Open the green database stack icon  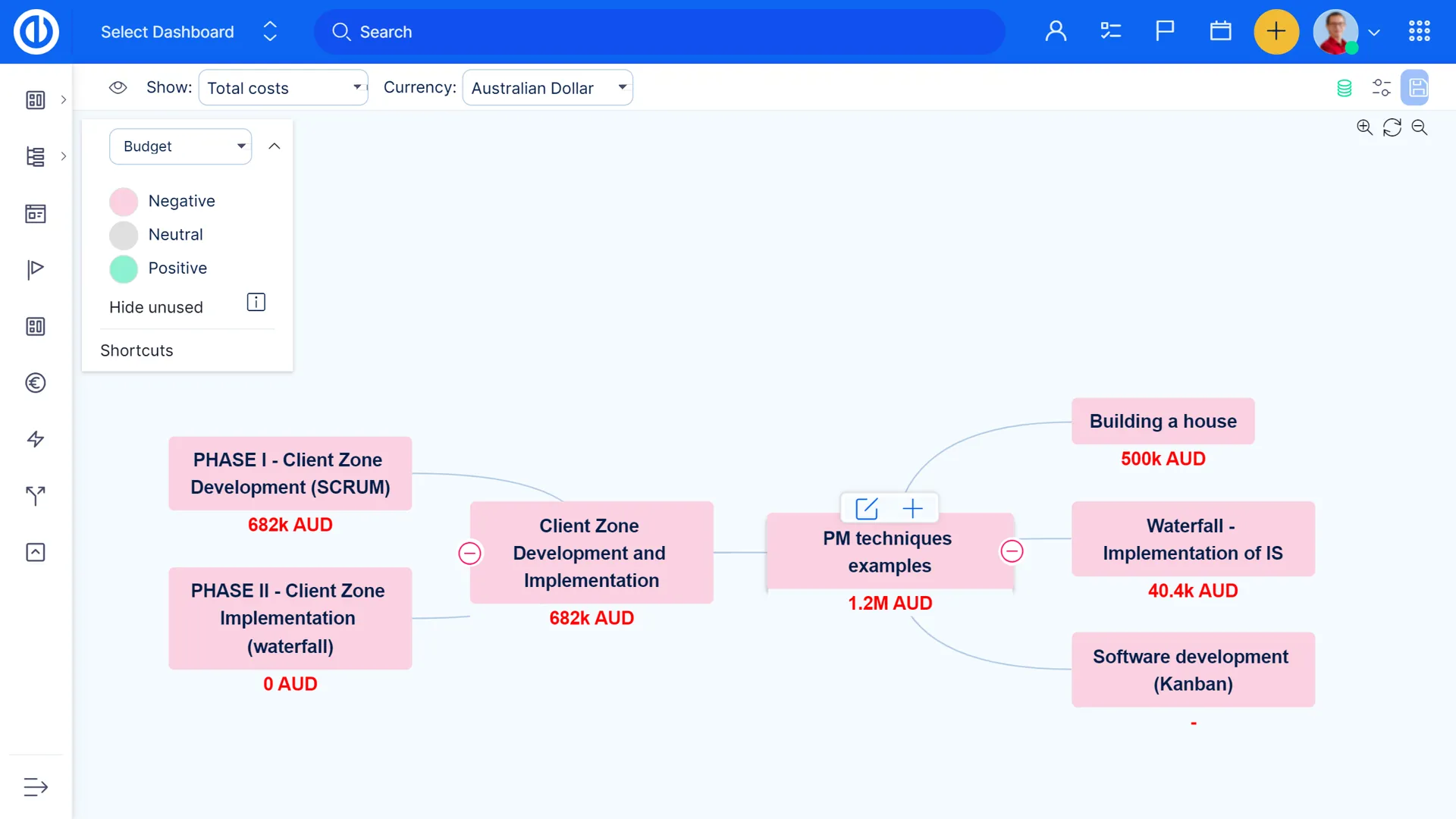pyautogui.click(x=1345, y=88)
